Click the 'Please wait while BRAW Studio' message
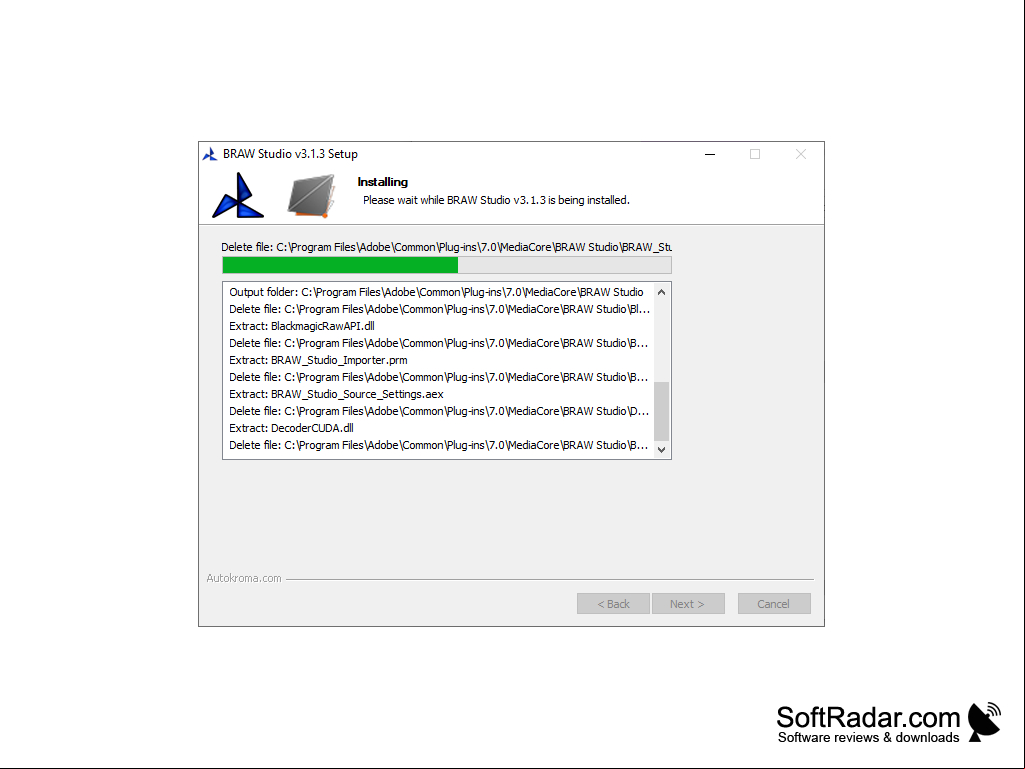 (x=496, y=200)
